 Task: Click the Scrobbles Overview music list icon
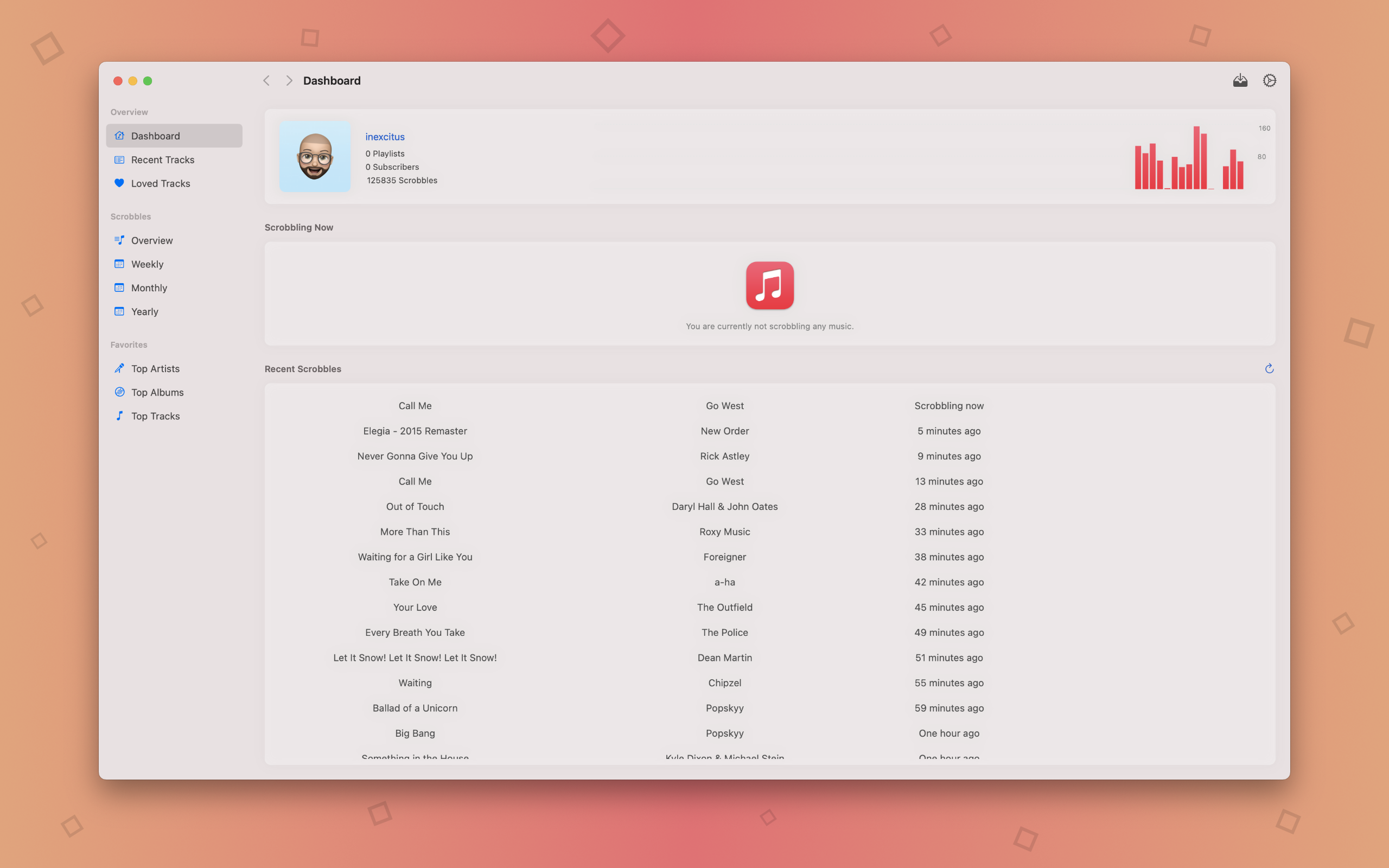pos(119,240)
